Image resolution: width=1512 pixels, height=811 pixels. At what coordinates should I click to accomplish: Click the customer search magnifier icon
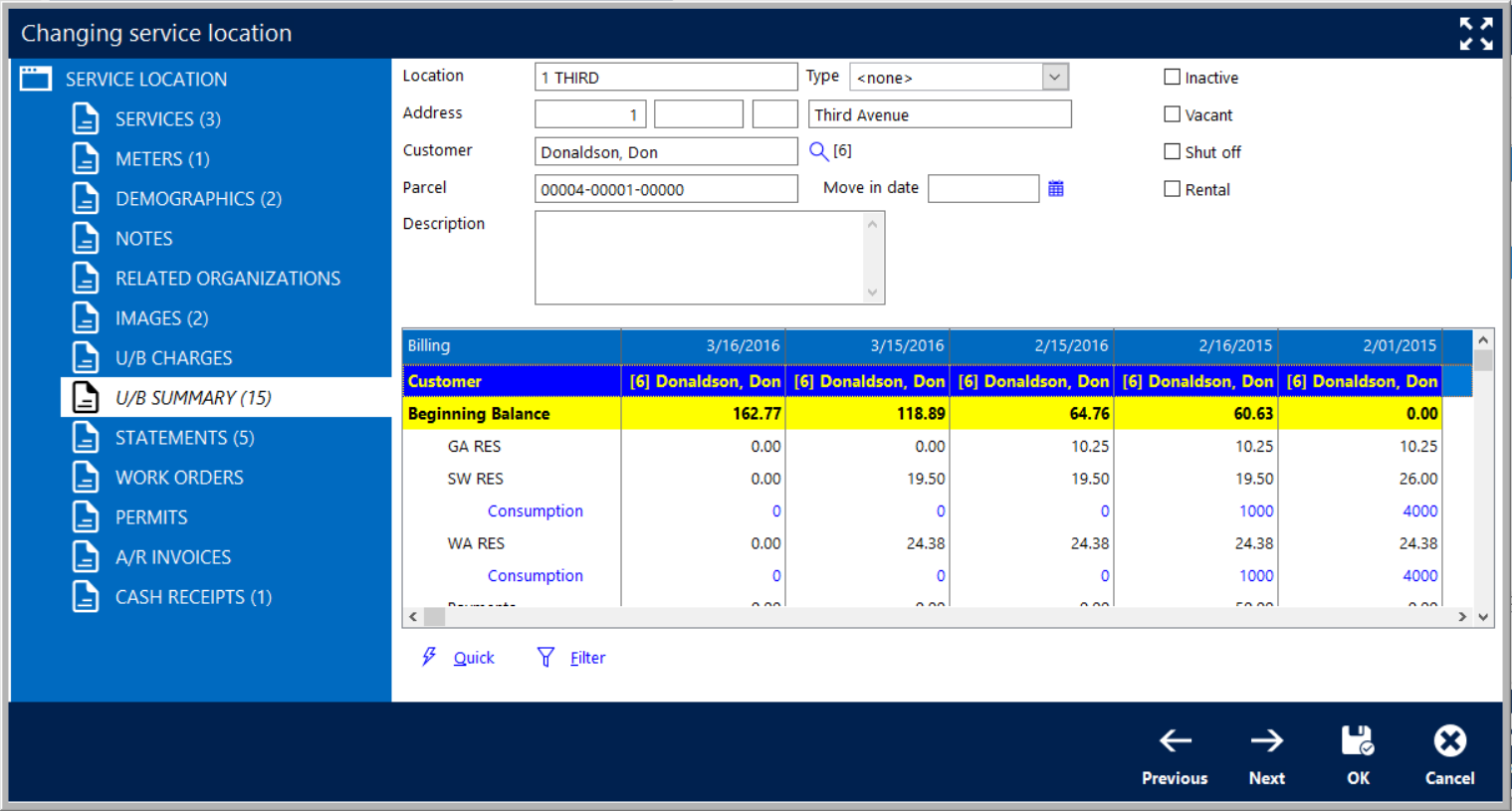click(x=818, y=151)
